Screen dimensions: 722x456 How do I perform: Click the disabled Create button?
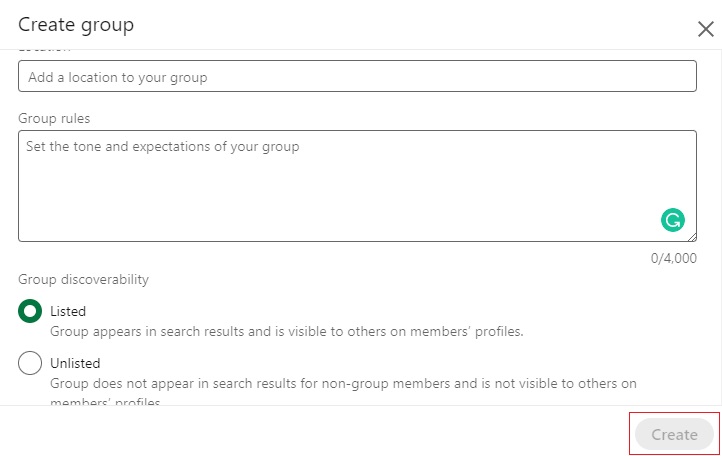674,434
